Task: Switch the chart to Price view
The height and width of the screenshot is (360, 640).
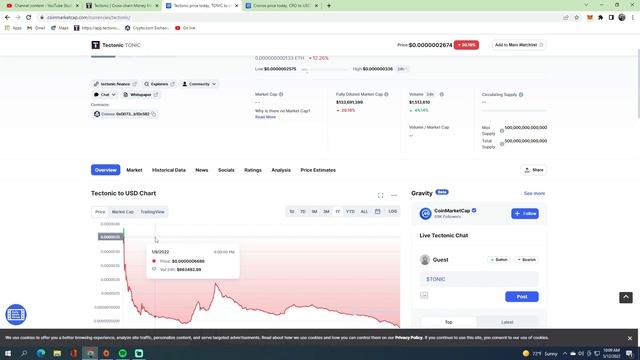Action: 100,212
